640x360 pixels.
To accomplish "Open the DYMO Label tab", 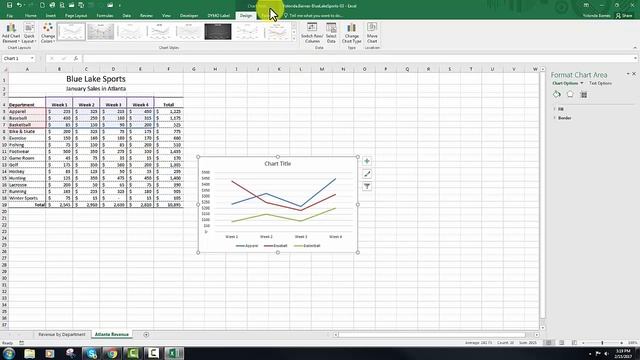I will pyautogui.click(x=219, y=16).
